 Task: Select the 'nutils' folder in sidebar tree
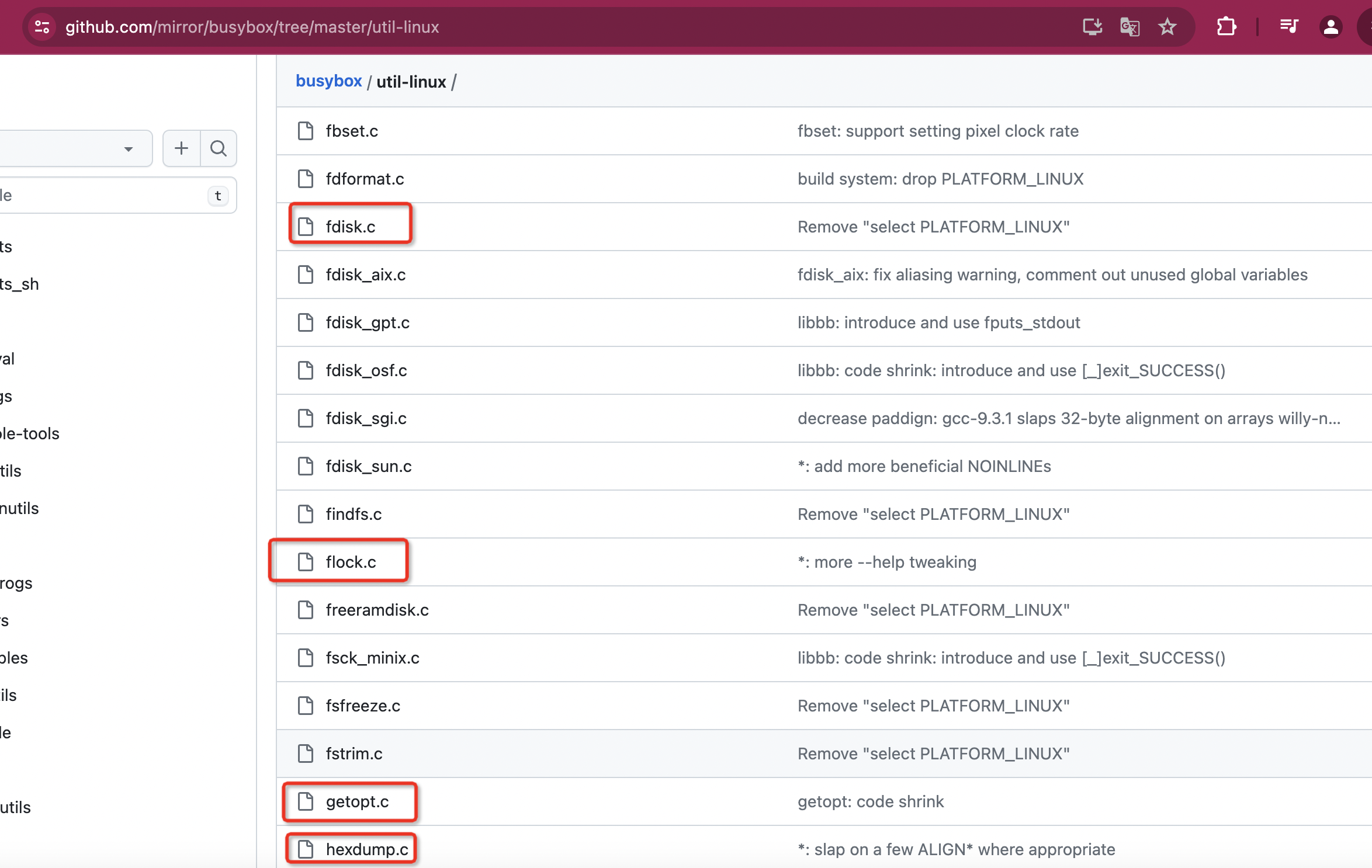[19, 508]
